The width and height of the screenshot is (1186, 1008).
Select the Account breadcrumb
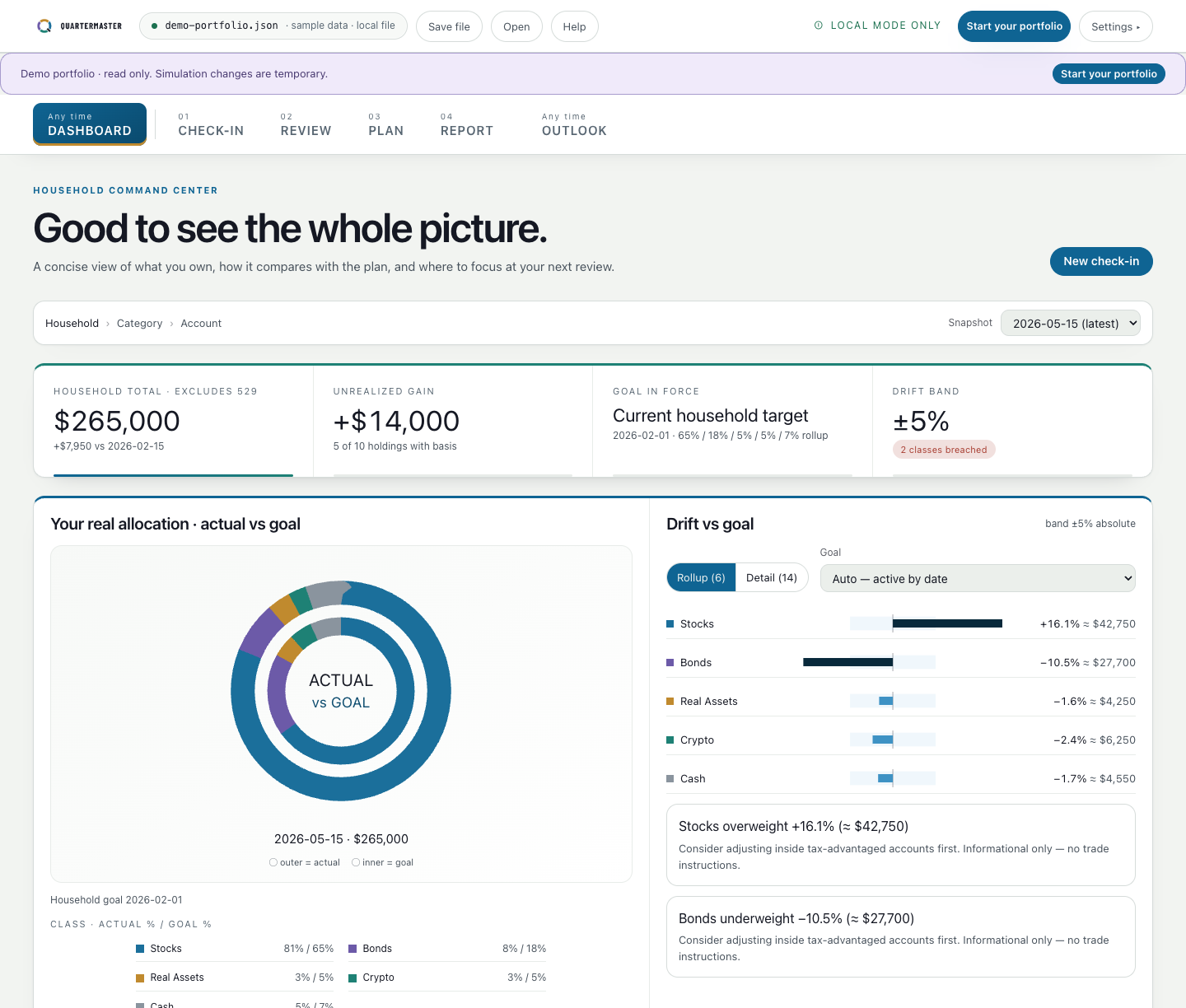[x=201, y=324]
